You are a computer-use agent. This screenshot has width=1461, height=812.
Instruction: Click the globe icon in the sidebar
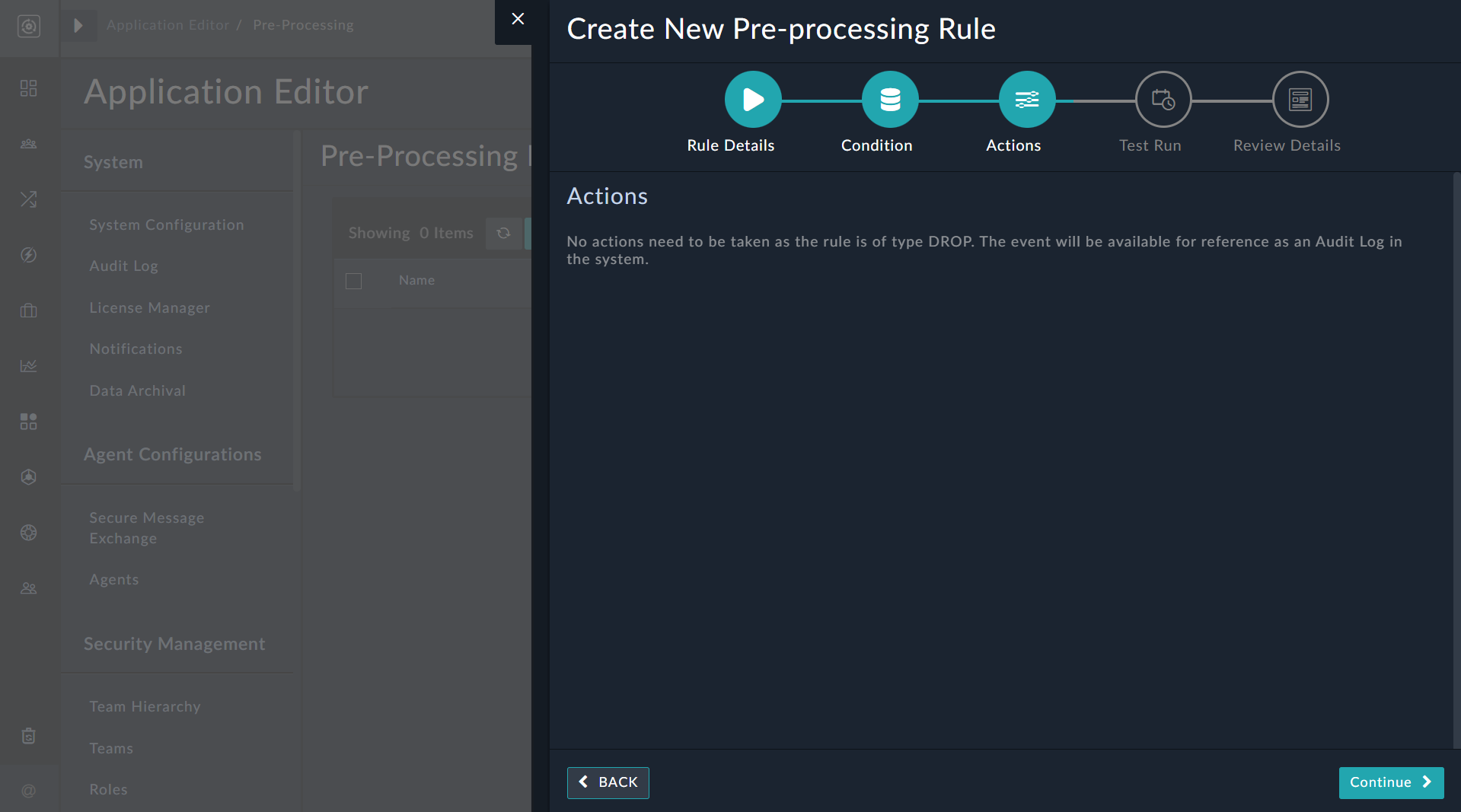[28, 533]
